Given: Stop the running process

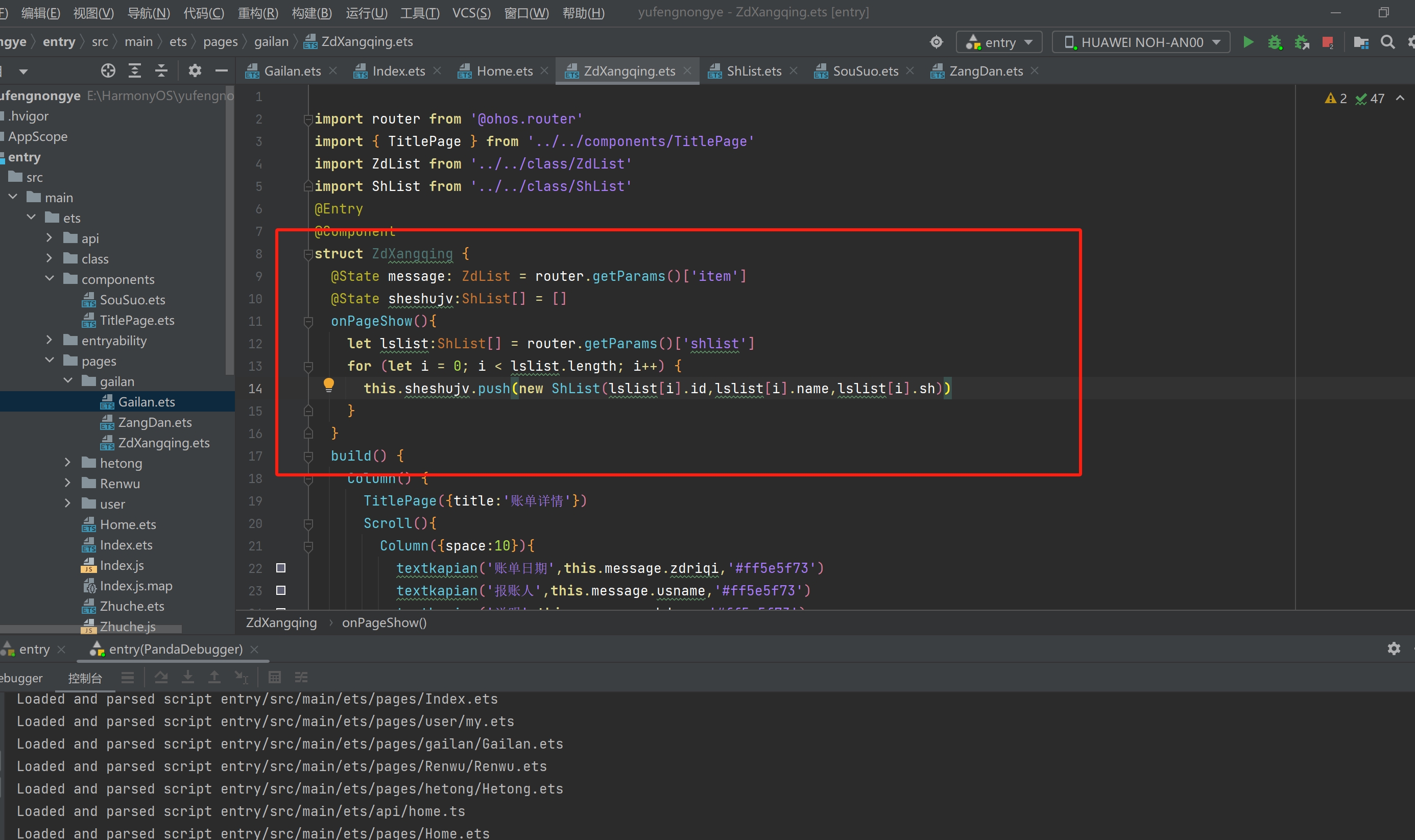Looking at the screenshot, I should coord(1327,42).
